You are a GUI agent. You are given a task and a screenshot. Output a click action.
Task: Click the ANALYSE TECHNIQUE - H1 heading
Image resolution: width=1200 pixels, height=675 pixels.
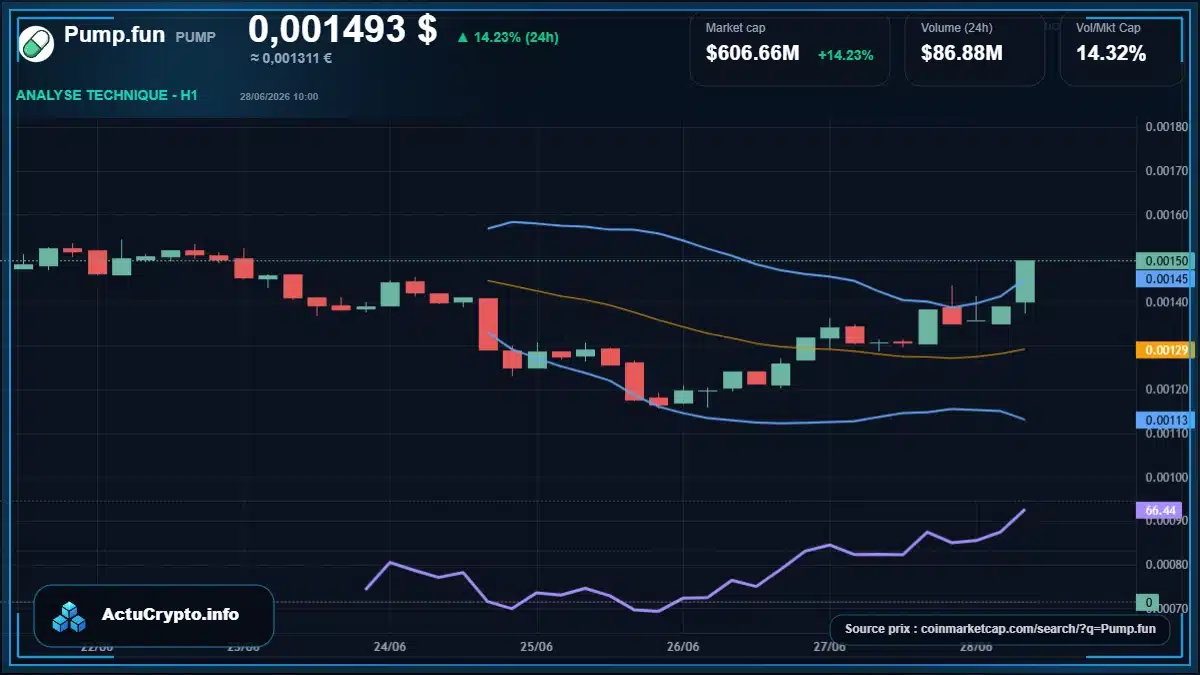(x=106, y=95)
